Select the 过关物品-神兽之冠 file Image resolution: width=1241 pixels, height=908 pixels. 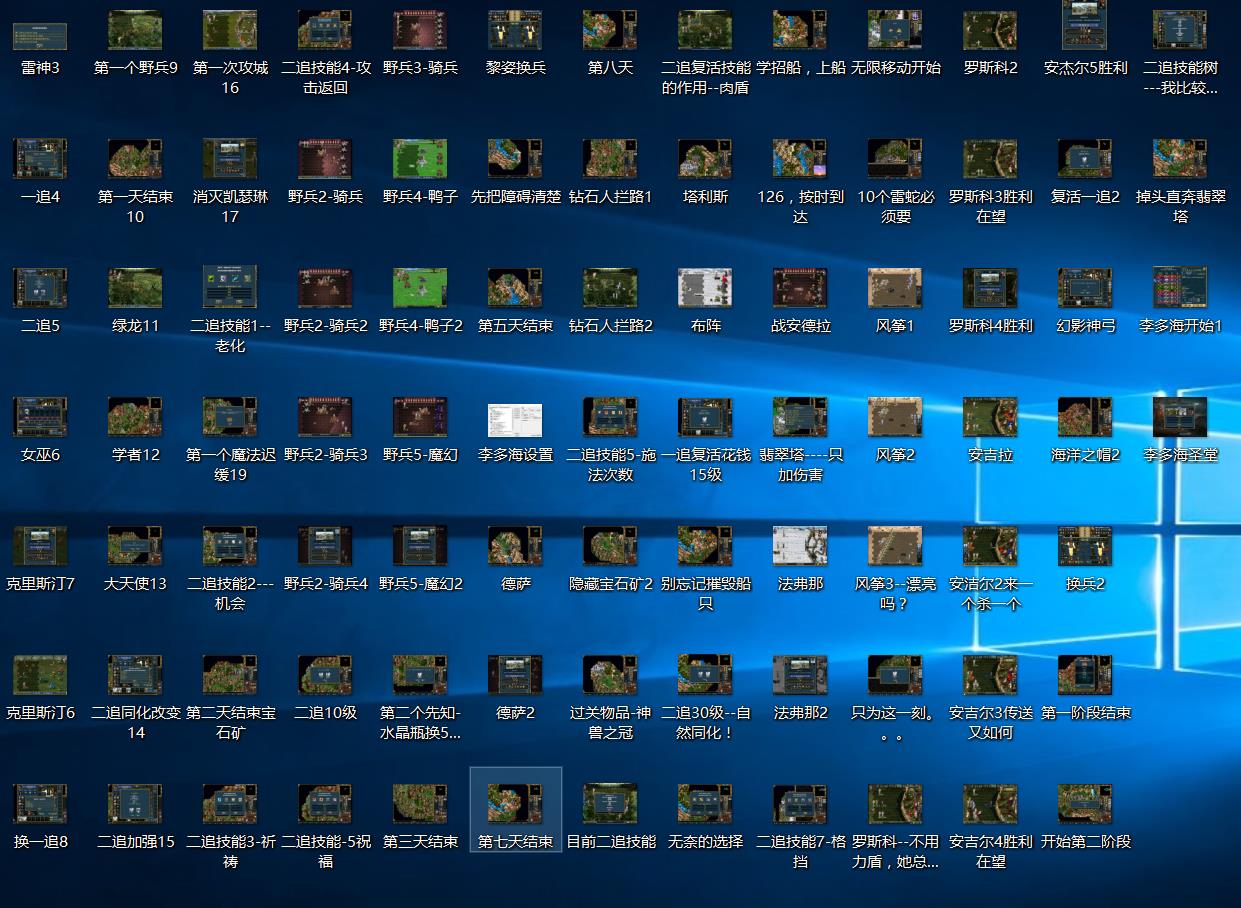[x=610, y=676]
